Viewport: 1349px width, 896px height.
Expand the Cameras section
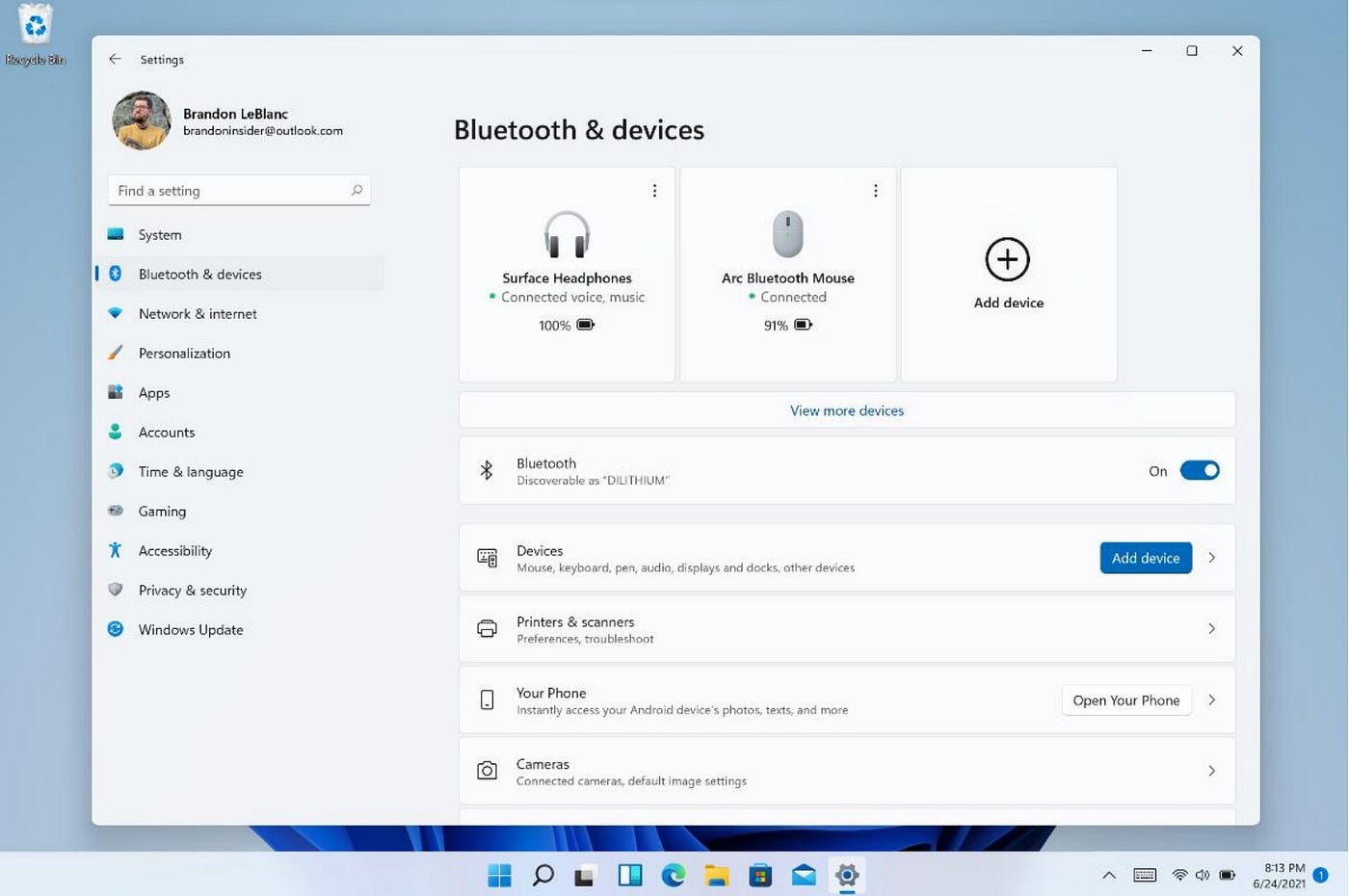point(1211,771)
